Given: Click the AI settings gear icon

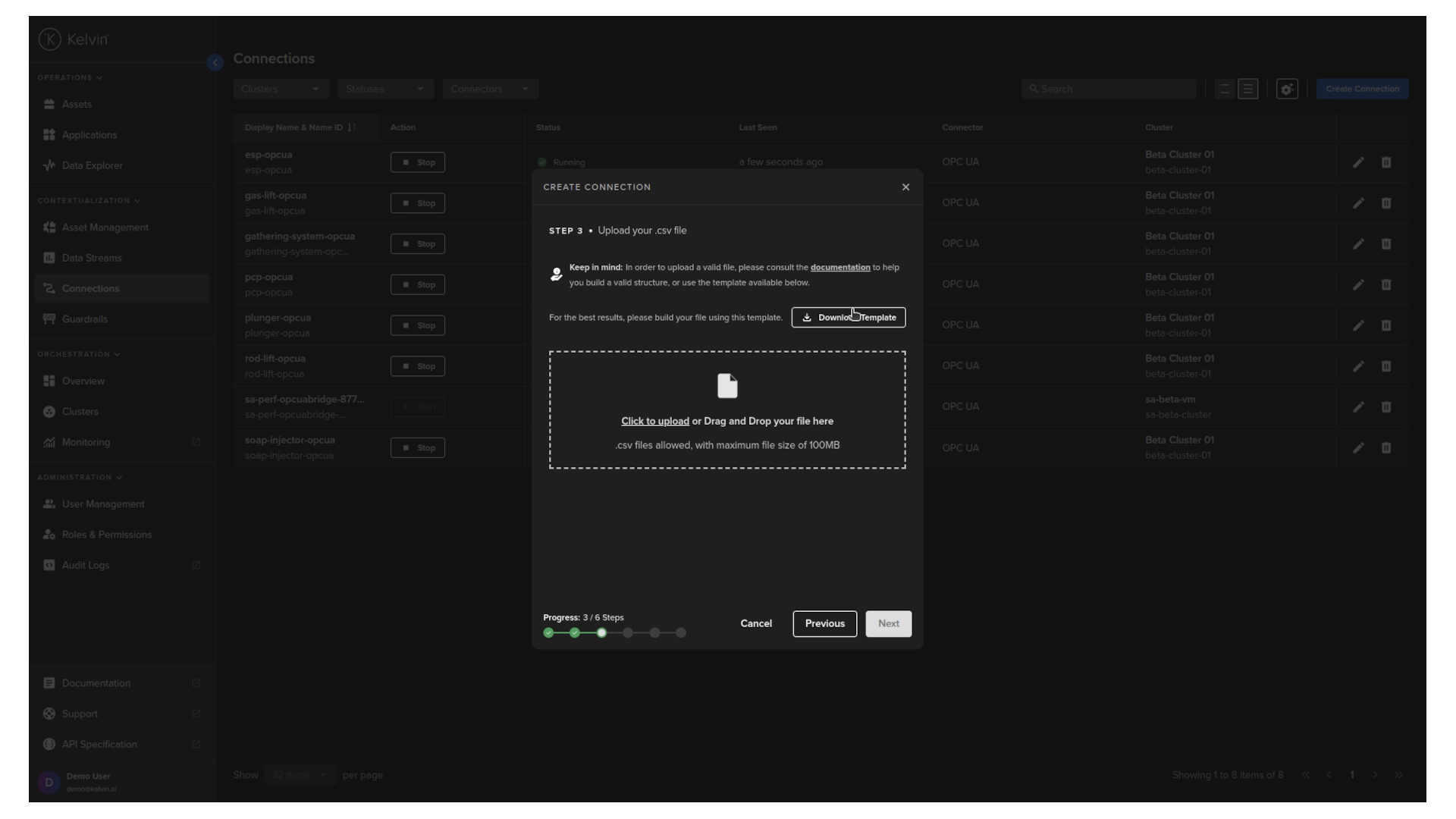Looking at the screenshot, I should [x=1287, y=89].
